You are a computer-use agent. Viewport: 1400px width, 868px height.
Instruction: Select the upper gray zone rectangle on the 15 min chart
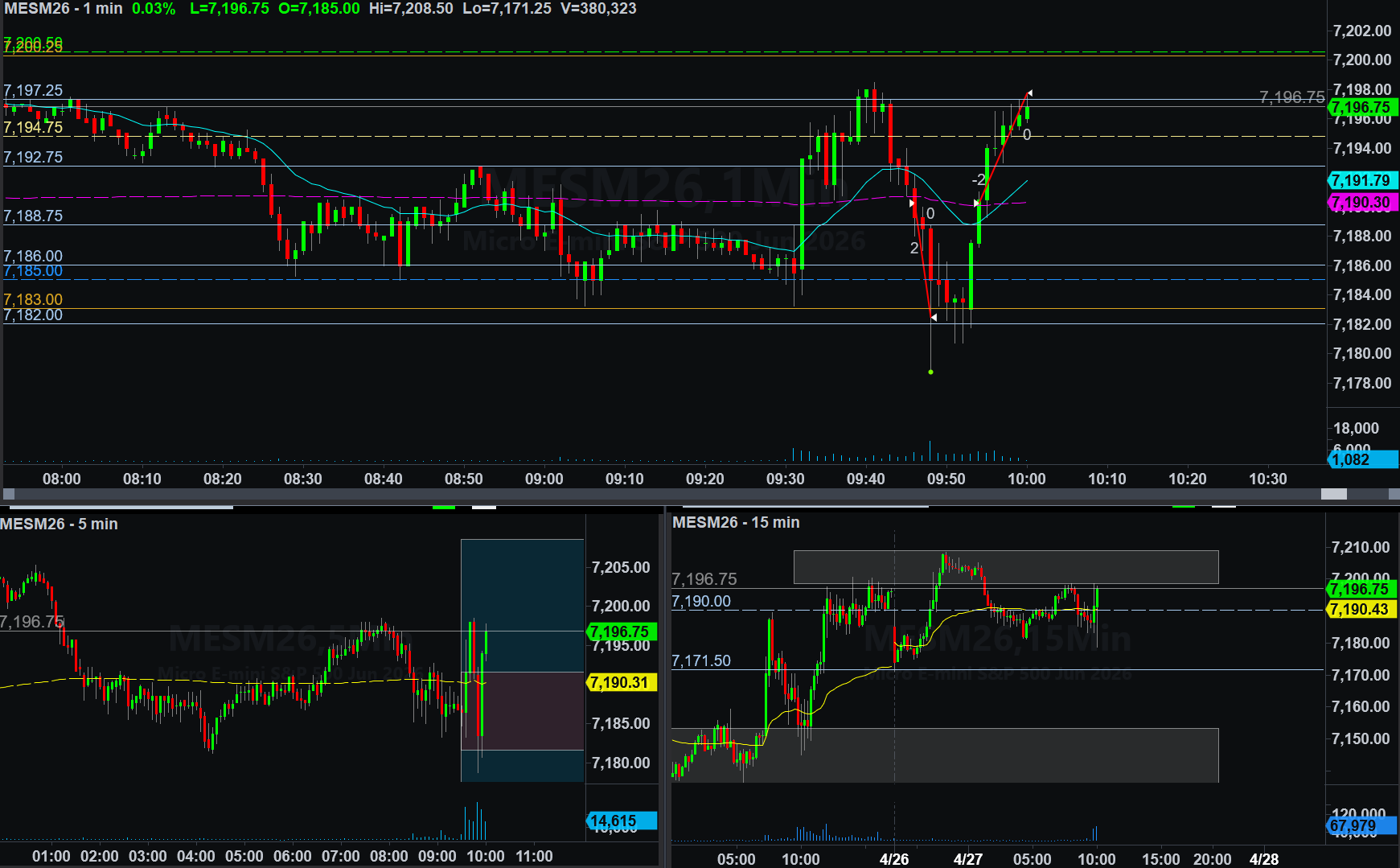coord(1005,567)
